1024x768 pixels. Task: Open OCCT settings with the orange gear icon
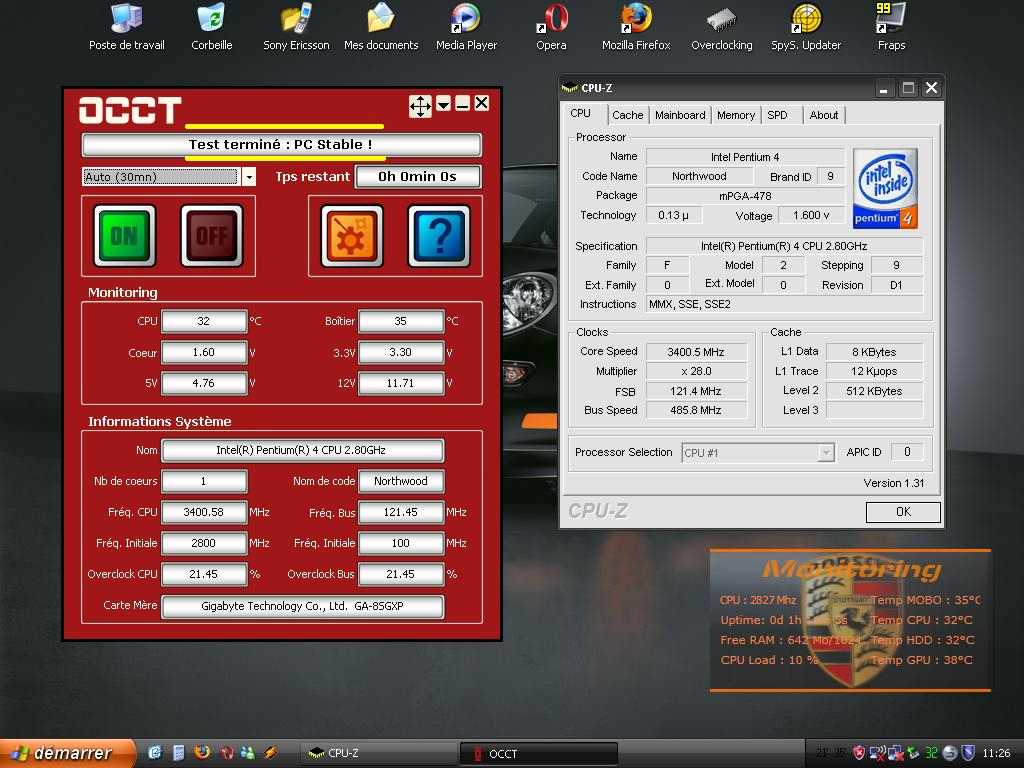pos(352,236)
